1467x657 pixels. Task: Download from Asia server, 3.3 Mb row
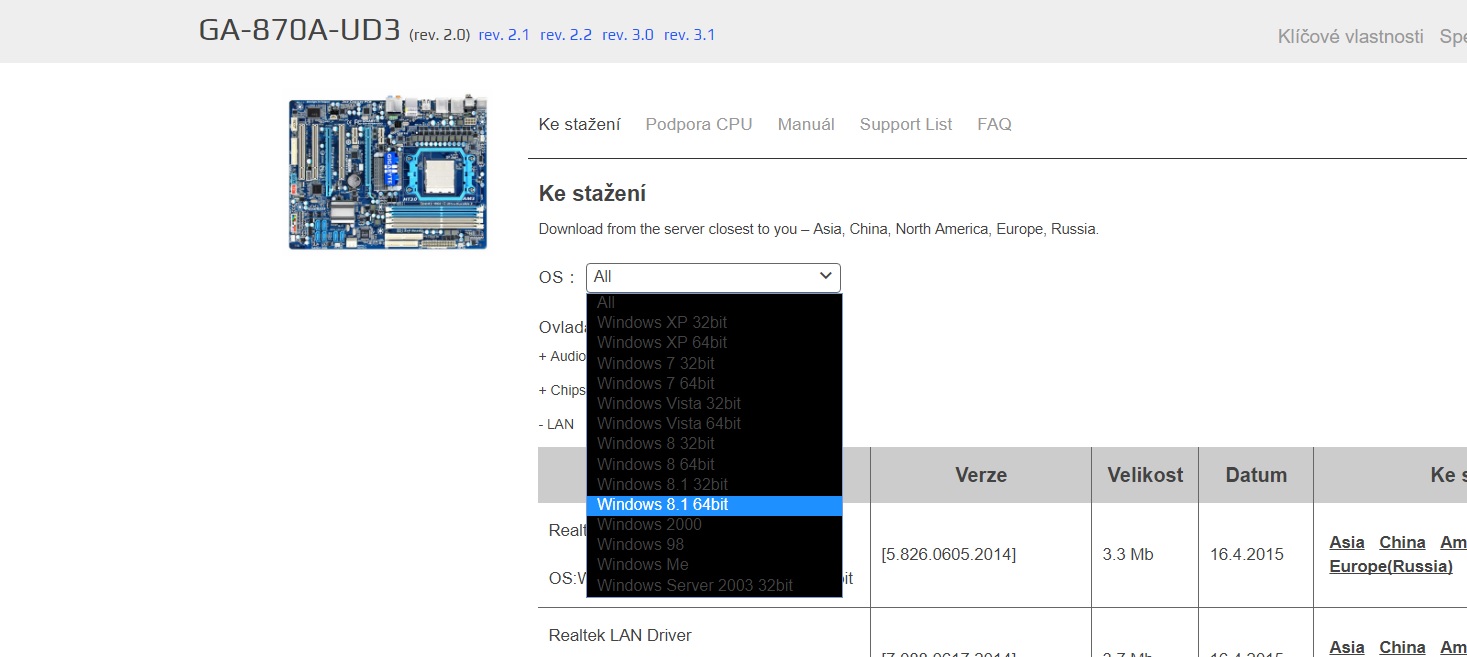[1347, 542]
